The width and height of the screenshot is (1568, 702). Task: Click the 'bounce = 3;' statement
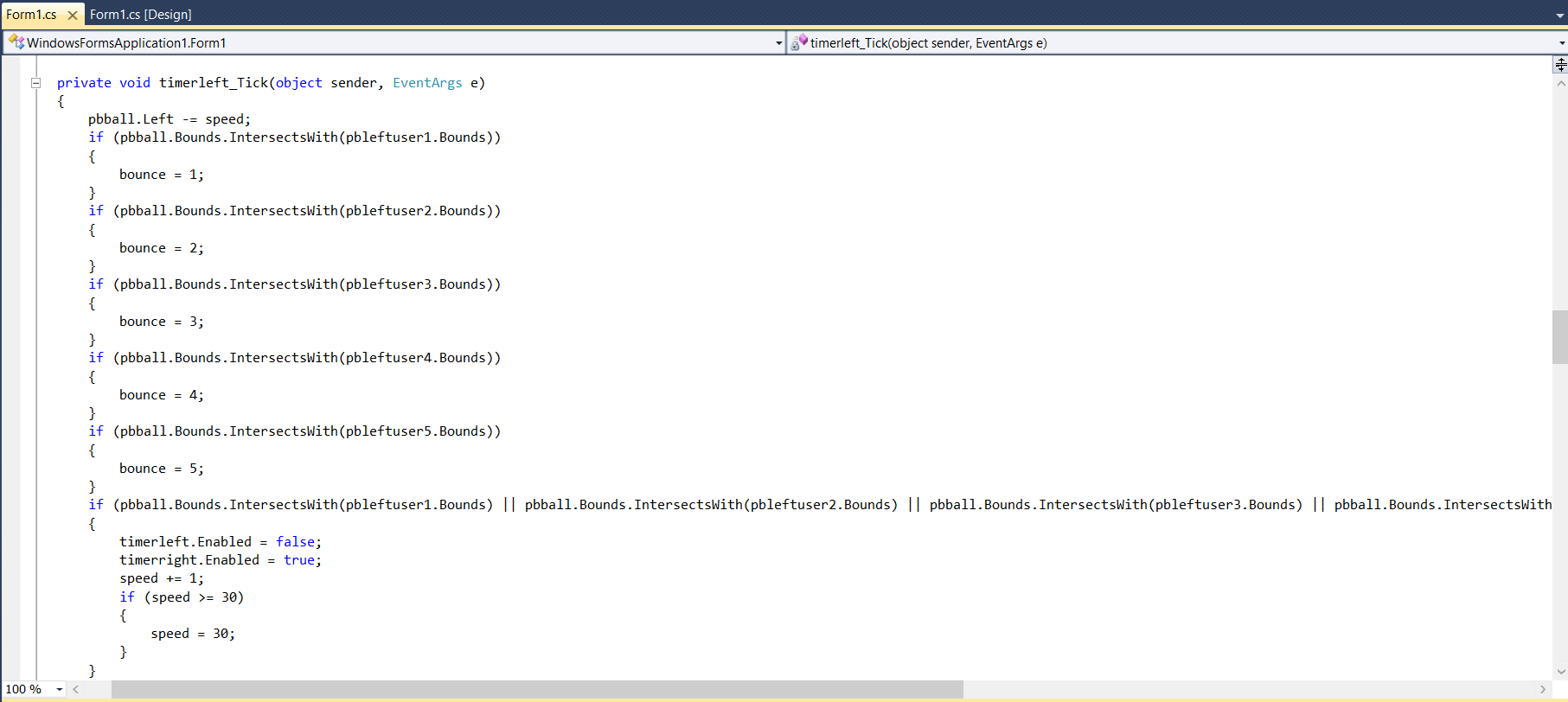tap(162, 322)
